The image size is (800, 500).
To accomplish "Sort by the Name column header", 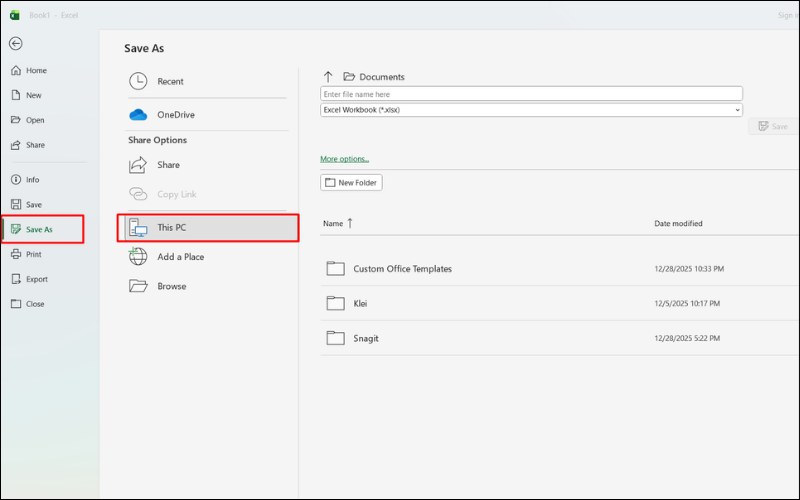I will (338, 223).
